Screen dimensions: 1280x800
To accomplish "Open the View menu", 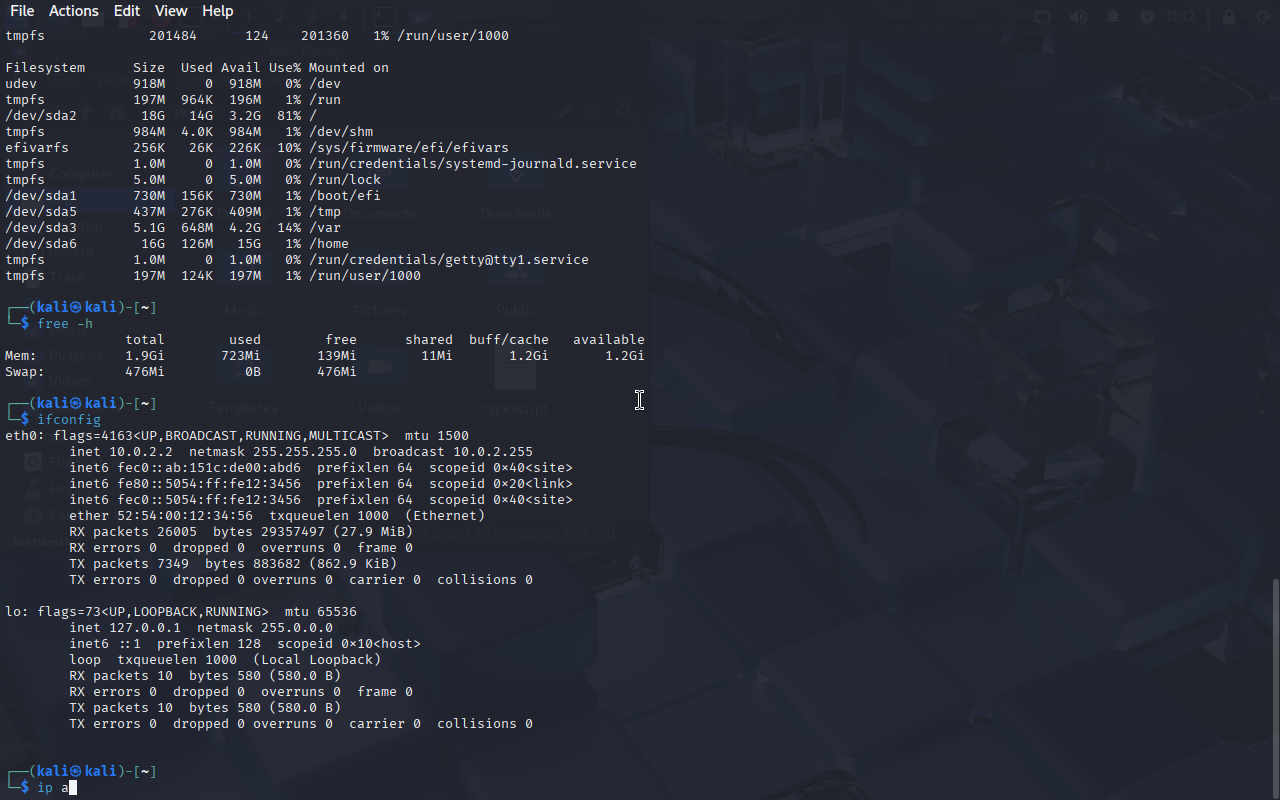I will click(171, 11).
